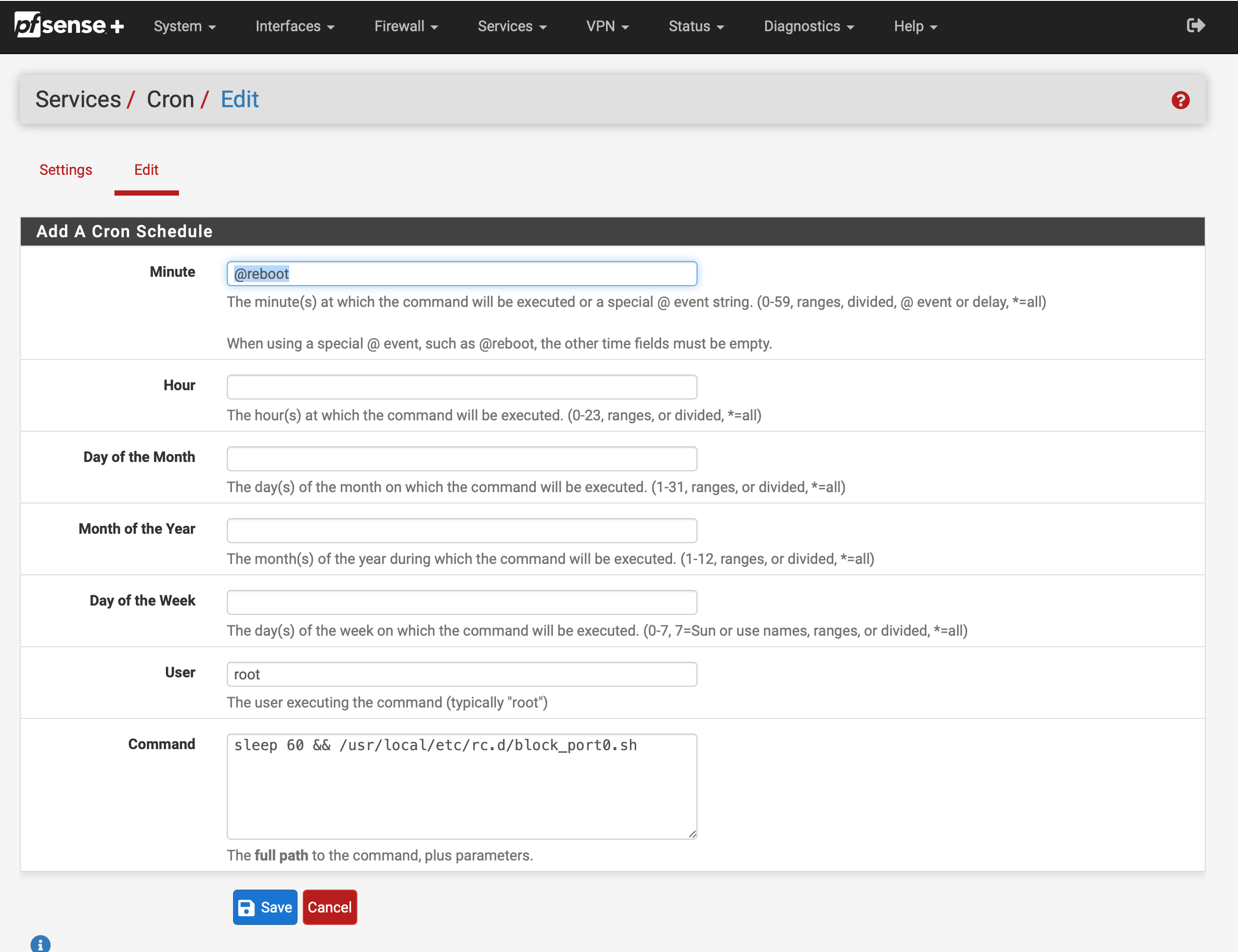The image size is (1238, 952).
Task: Expand the System menu
Action: click(x=184, y=27)
